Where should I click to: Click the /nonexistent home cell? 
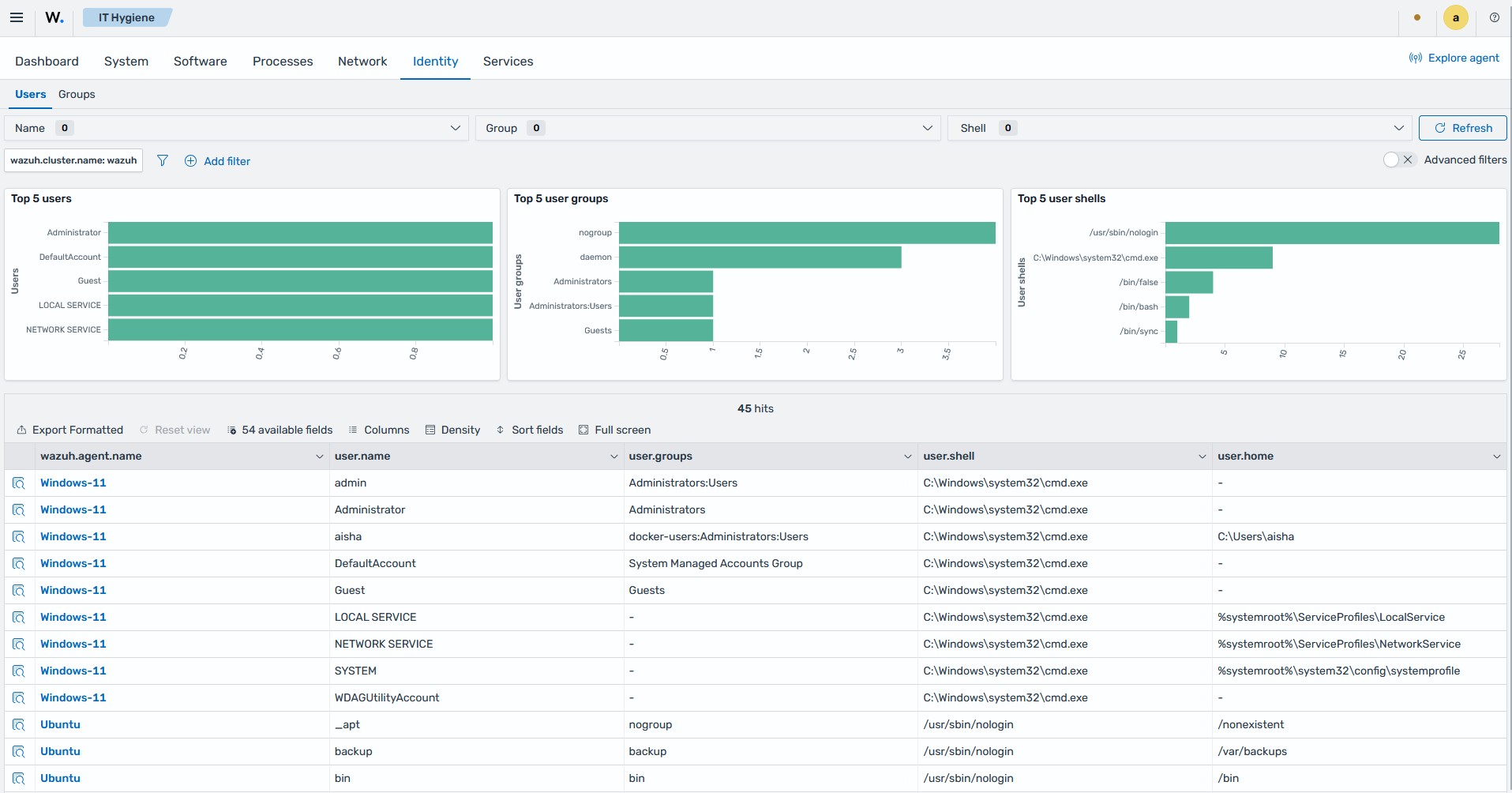coord(1251,724)
